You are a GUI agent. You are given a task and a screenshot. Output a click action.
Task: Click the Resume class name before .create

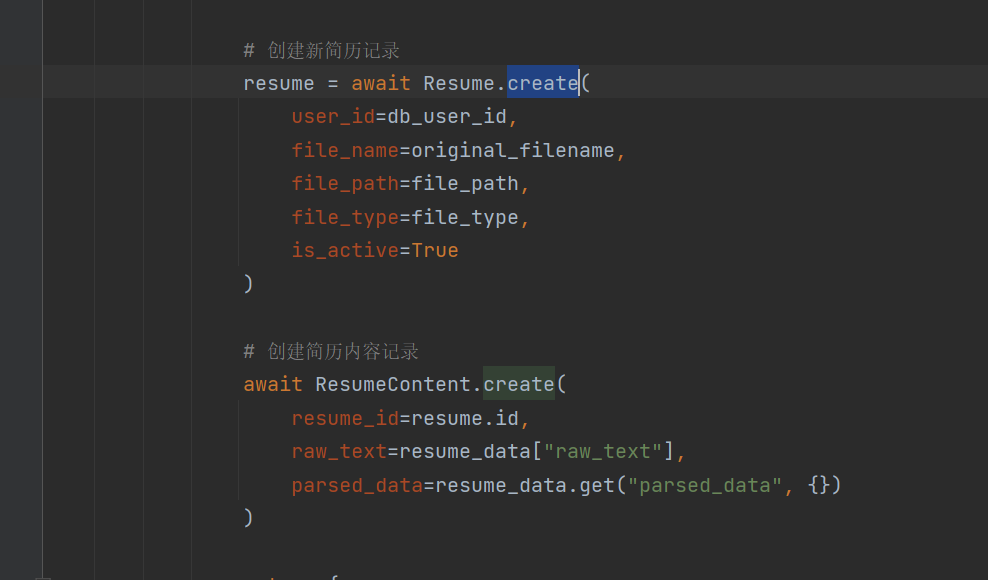point(459,83)
